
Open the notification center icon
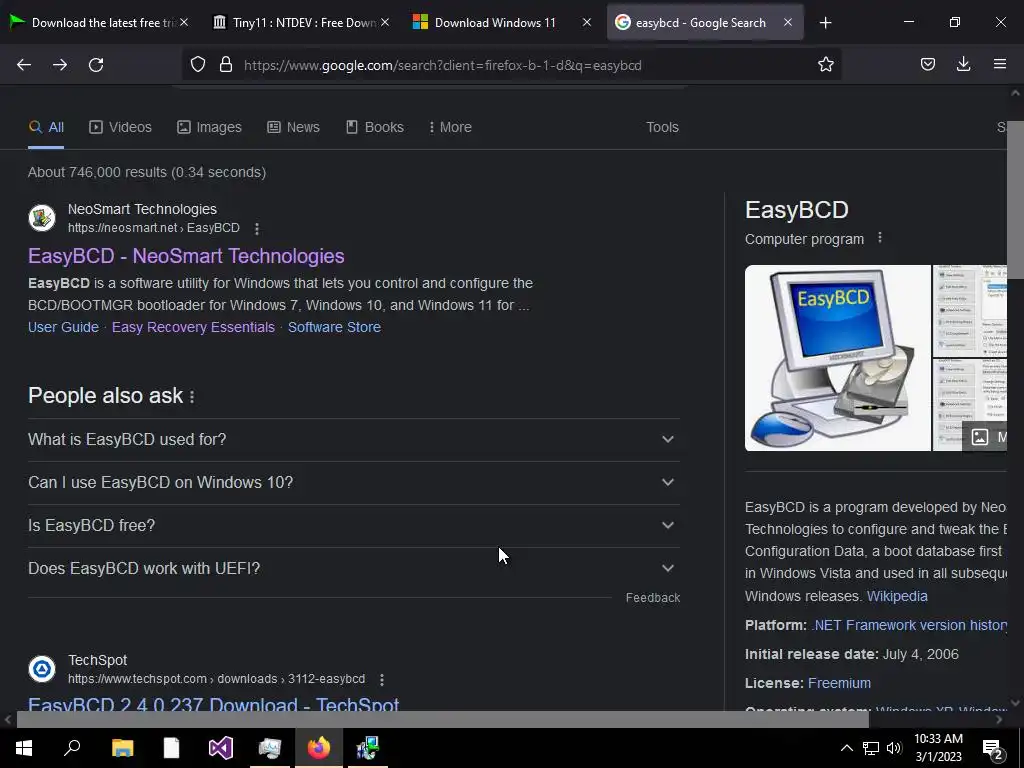click(993, 748)
